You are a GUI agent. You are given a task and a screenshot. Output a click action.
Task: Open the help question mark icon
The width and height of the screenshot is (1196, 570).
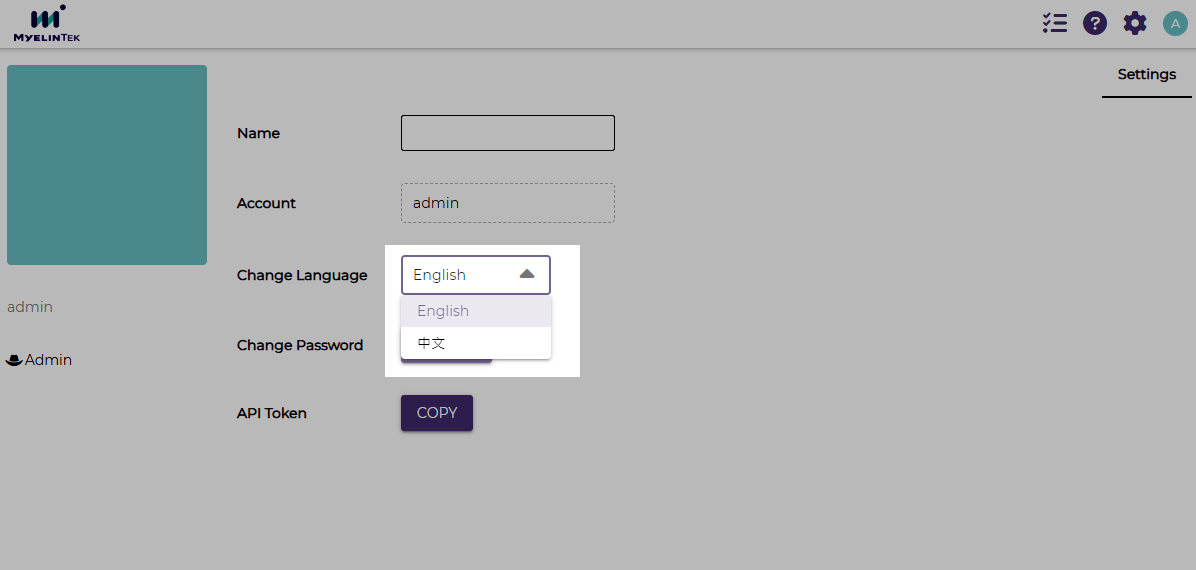coord(1095,23)
